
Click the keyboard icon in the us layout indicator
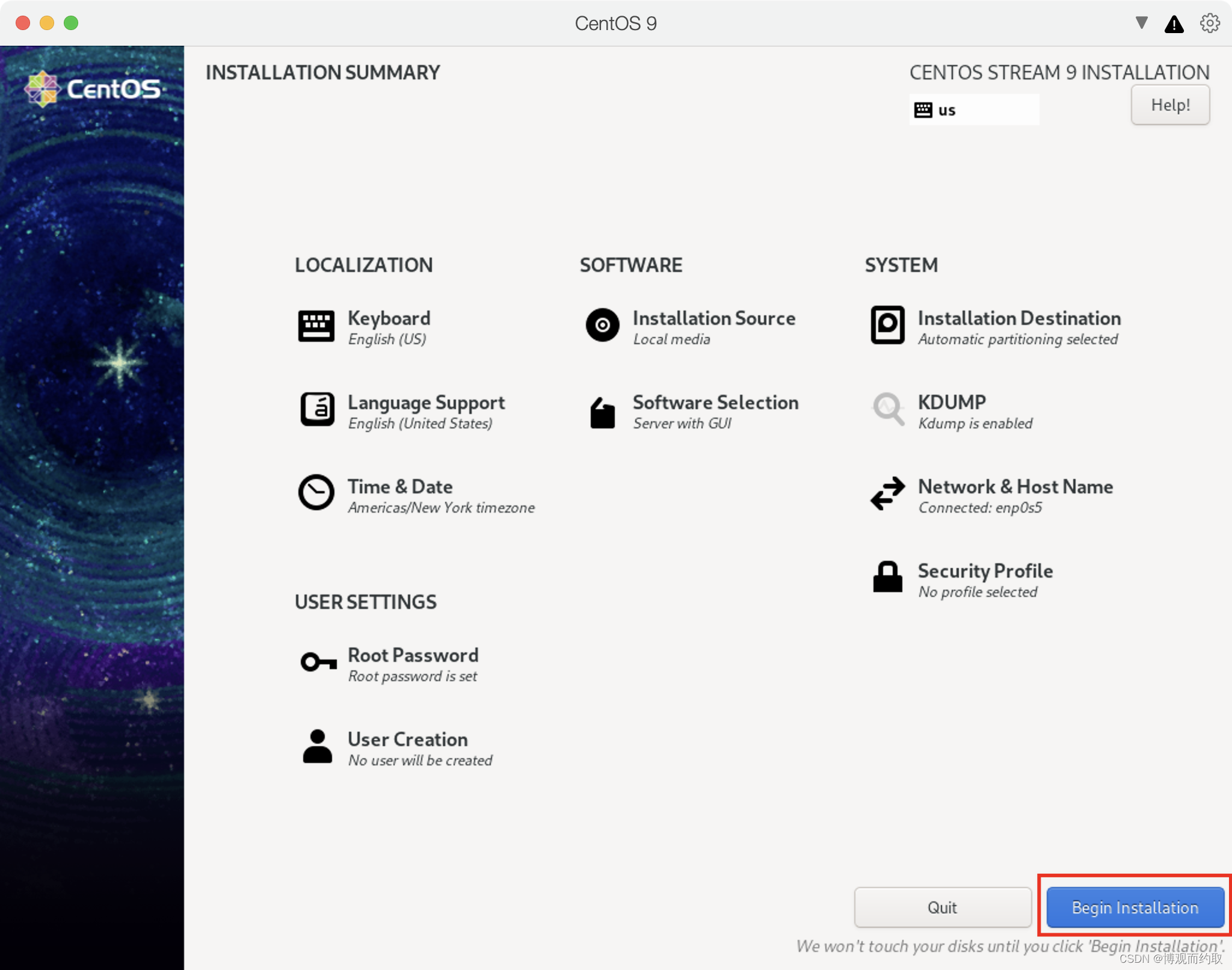click(923, 110)
